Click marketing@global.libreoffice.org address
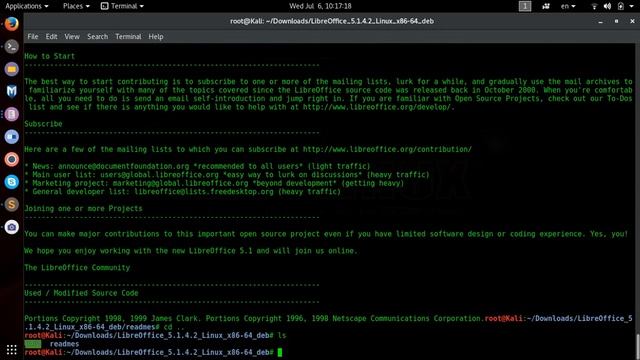The width and height of the screenshot is (640, 360). (x=180, y=183)
